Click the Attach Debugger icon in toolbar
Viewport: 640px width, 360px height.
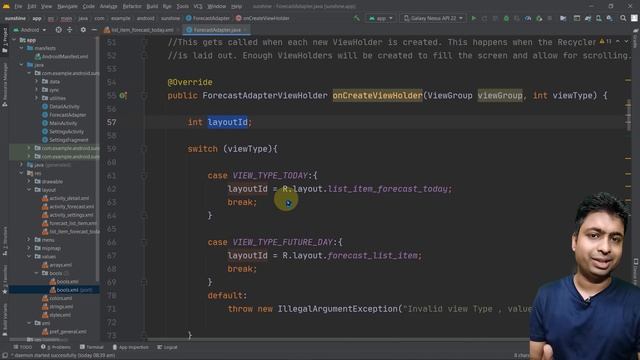(539, 18)
